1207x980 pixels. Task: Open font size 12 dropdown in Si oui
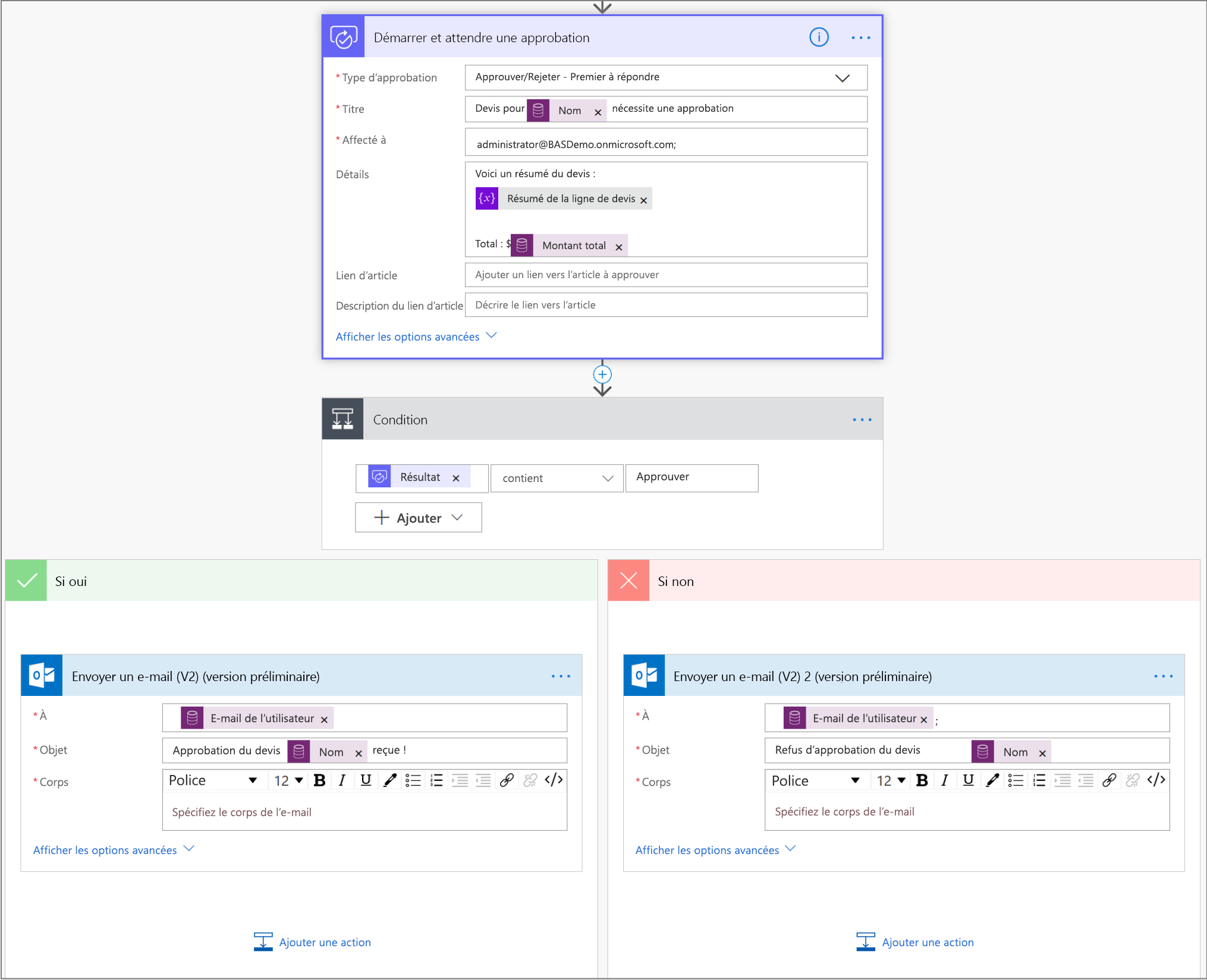pyautogui.click(x=288, y=780)
